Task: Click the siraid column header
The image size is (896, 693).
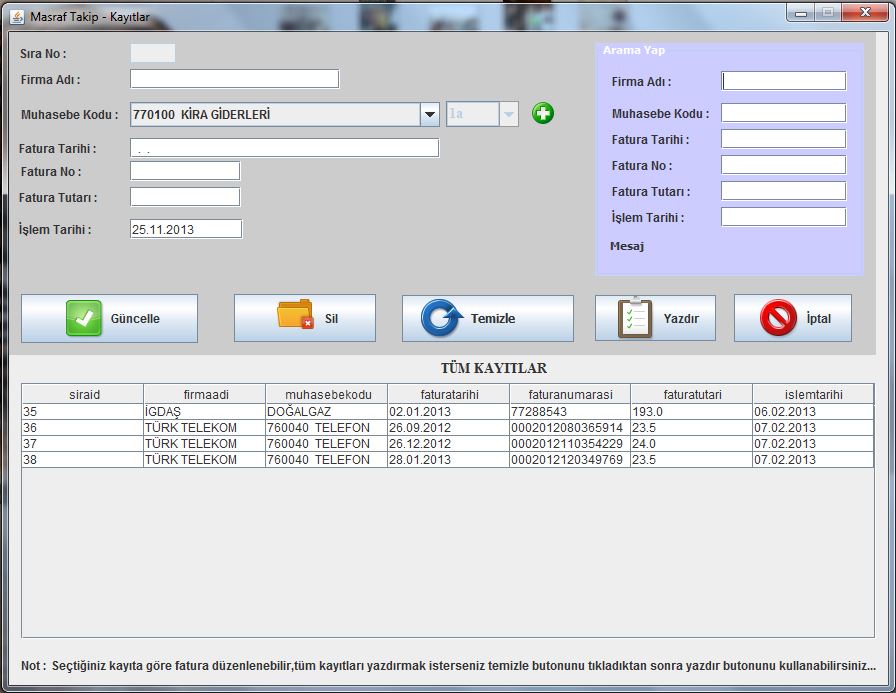Action: (x=83, y=394)
